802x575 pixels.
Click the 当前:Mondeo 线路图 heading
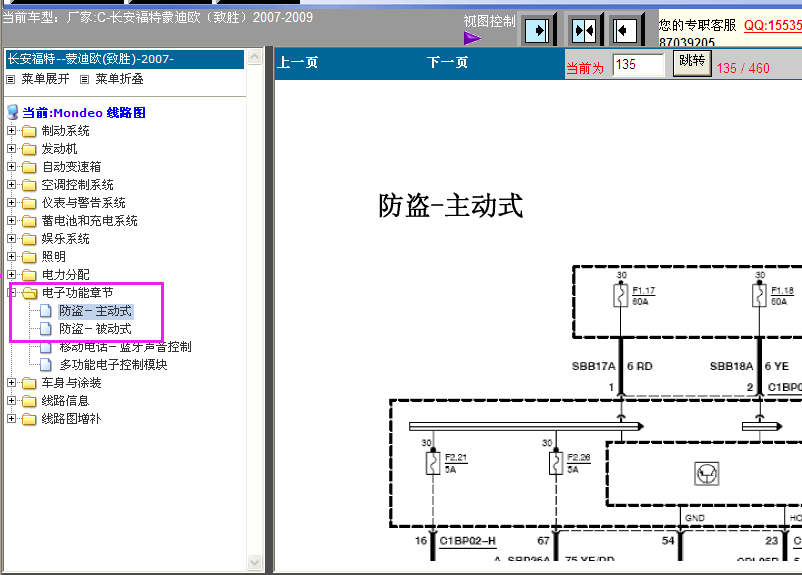pyautogui.click(x=84, y=113)
